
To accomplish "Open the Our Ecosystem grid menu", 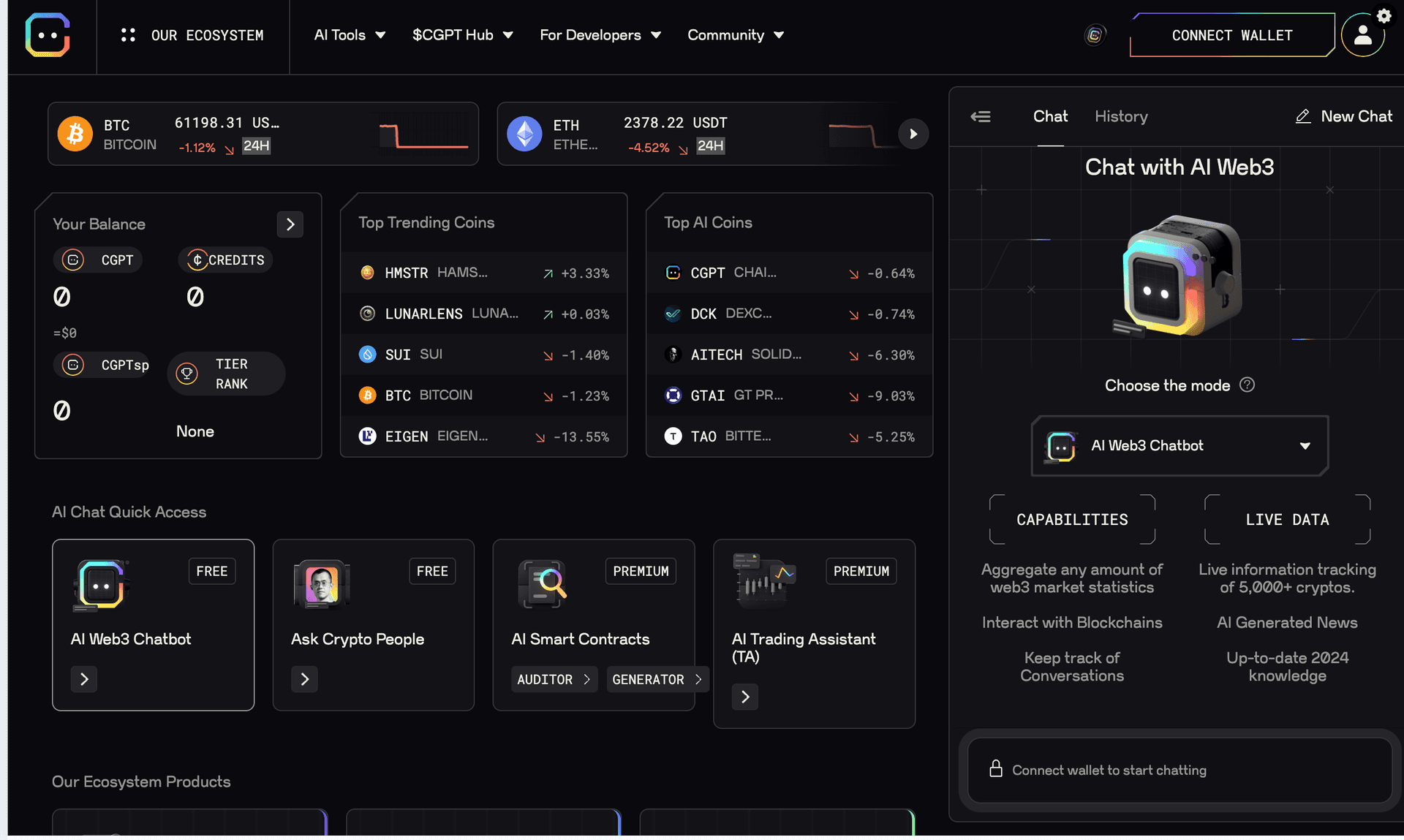I will (x=192, y=35).
